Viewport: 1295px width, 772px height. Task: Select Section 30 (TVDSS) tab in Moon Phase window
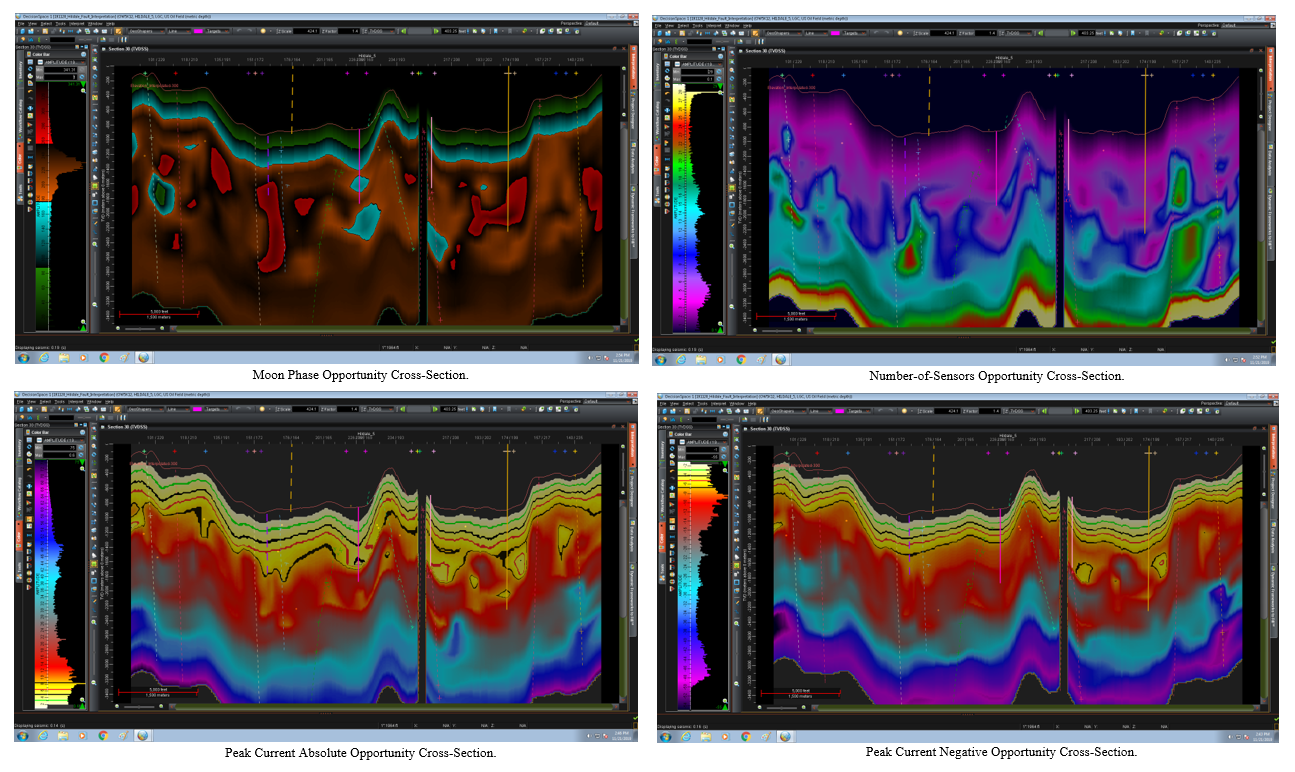(126, 49)
